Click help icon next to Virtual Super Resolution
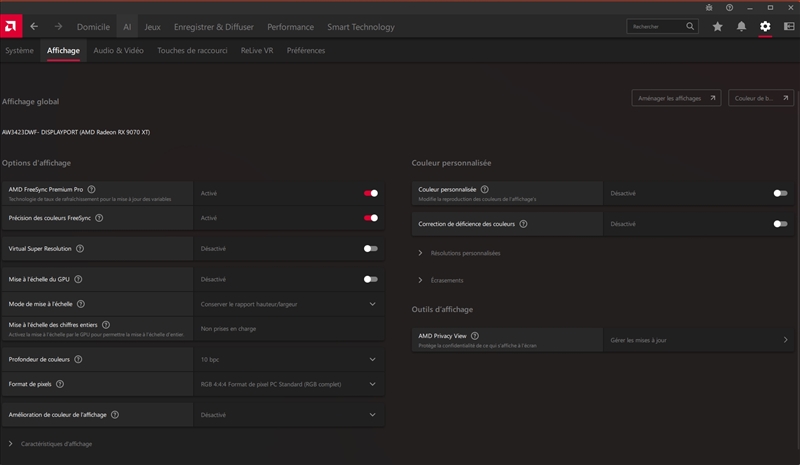The width and height of the screenshot is (800, 465). pyautogui.click(x=80, y=248)
